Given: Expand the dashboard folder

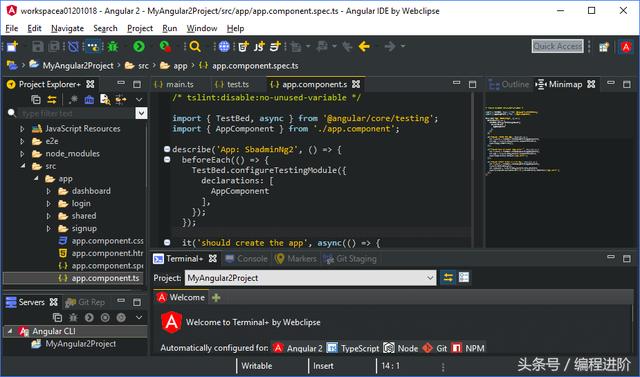Looking at the screenshot, I should (49, 191).
